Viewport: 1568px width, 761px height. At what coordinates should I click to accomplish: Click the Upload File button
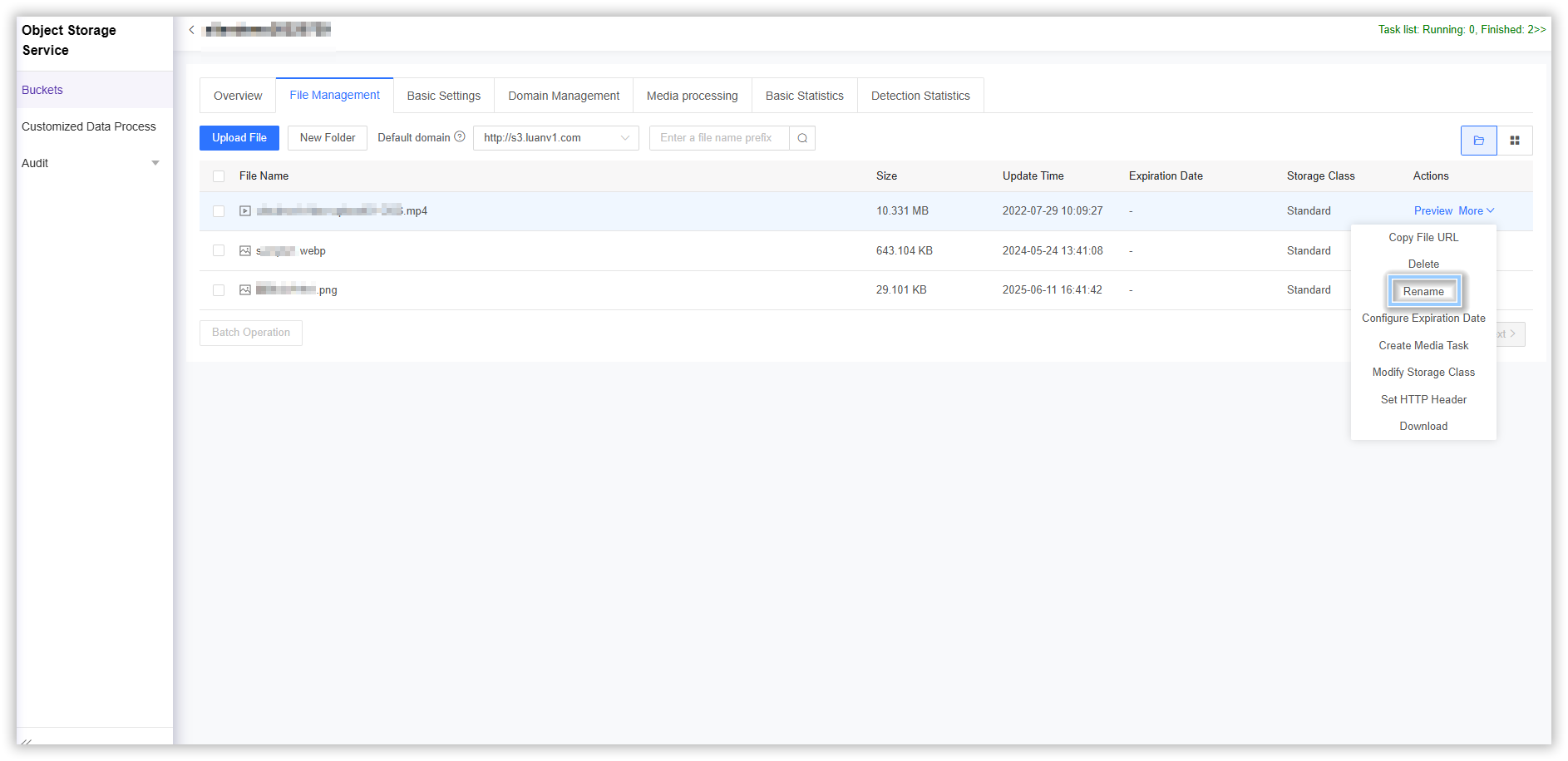pos(239,138)
